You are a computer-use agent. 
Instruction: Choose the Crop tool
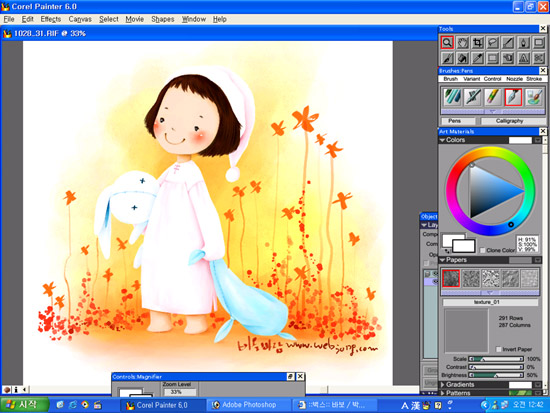point(478,43)
